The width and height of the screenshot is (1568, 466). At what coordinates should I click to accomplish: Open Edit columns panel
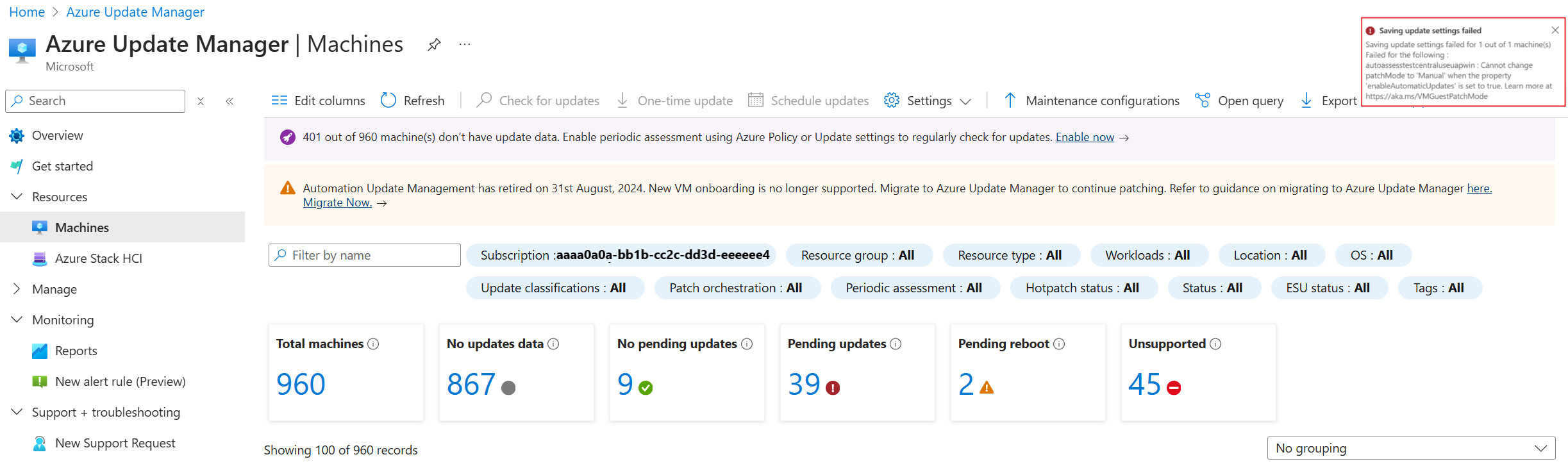point(318,101)
